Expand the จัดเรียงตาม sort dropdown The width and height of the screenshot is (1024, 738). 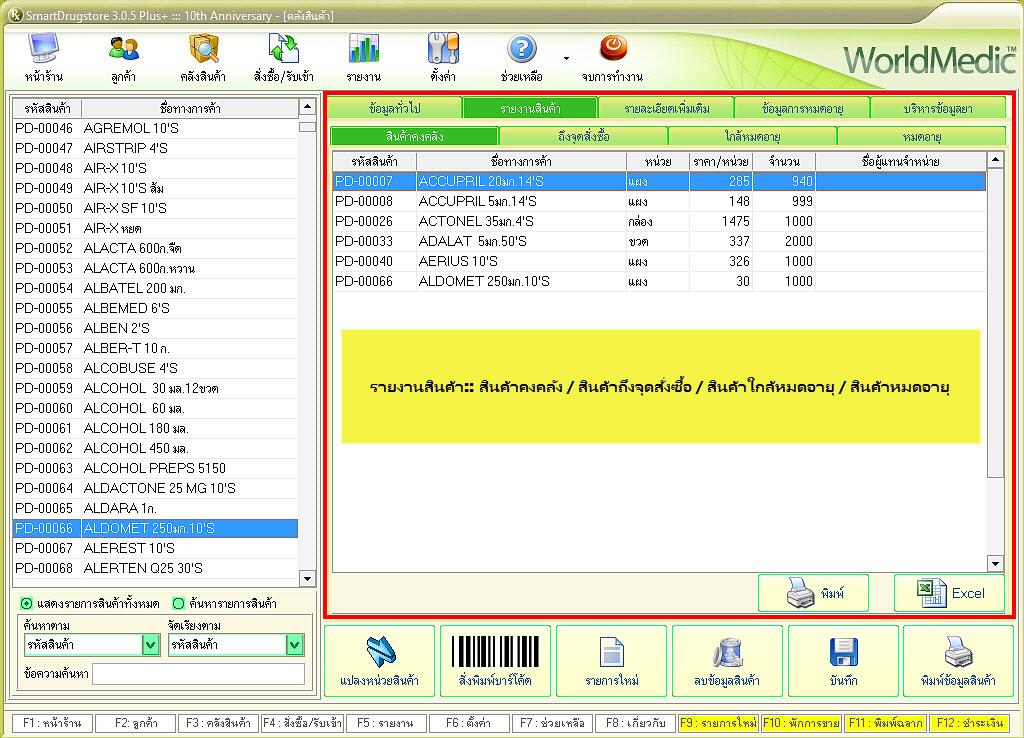(293, 645)
